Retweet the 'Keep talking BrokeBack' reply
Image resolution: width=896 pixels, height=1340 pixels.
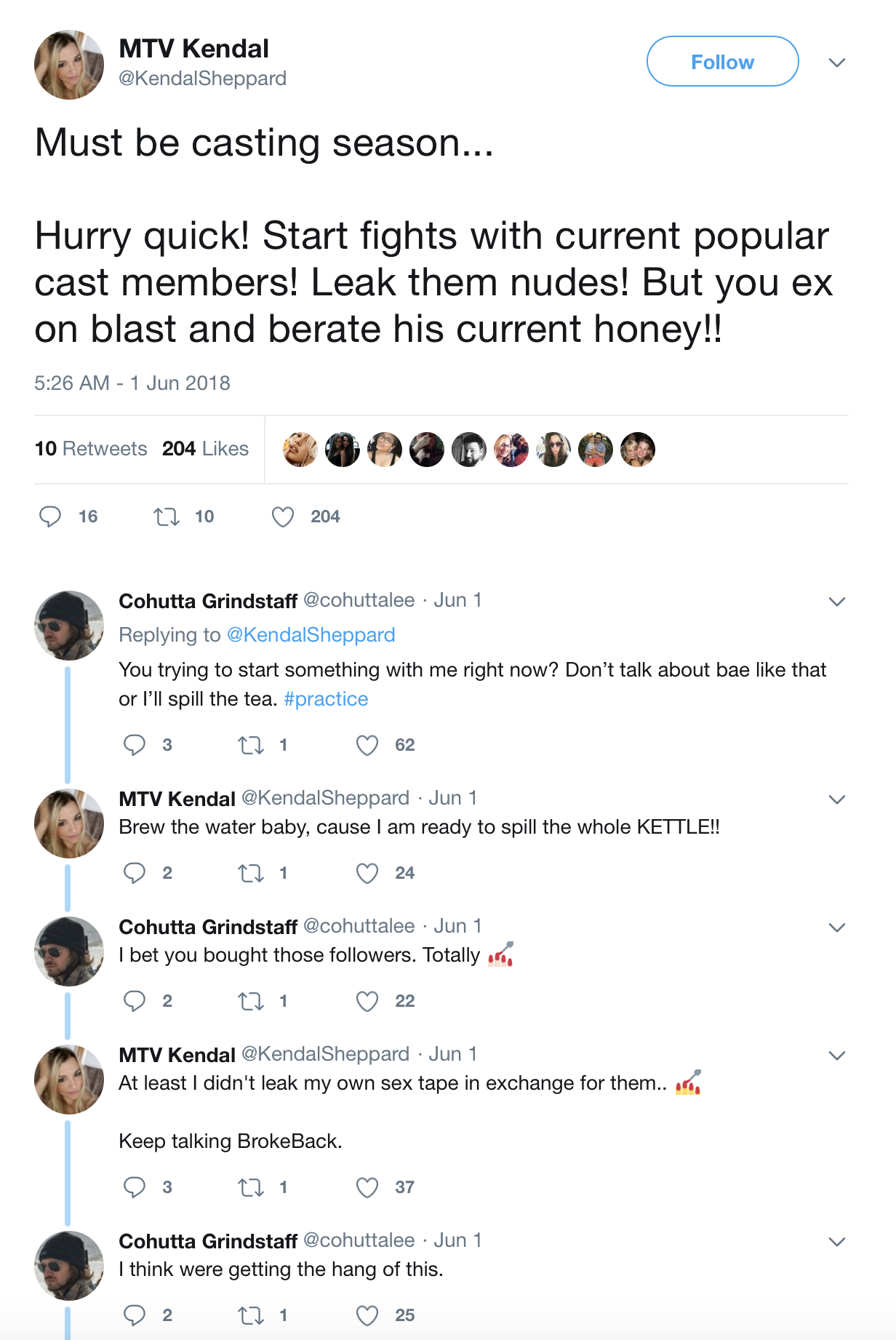pyautogui.click(x=251, y=1187)
